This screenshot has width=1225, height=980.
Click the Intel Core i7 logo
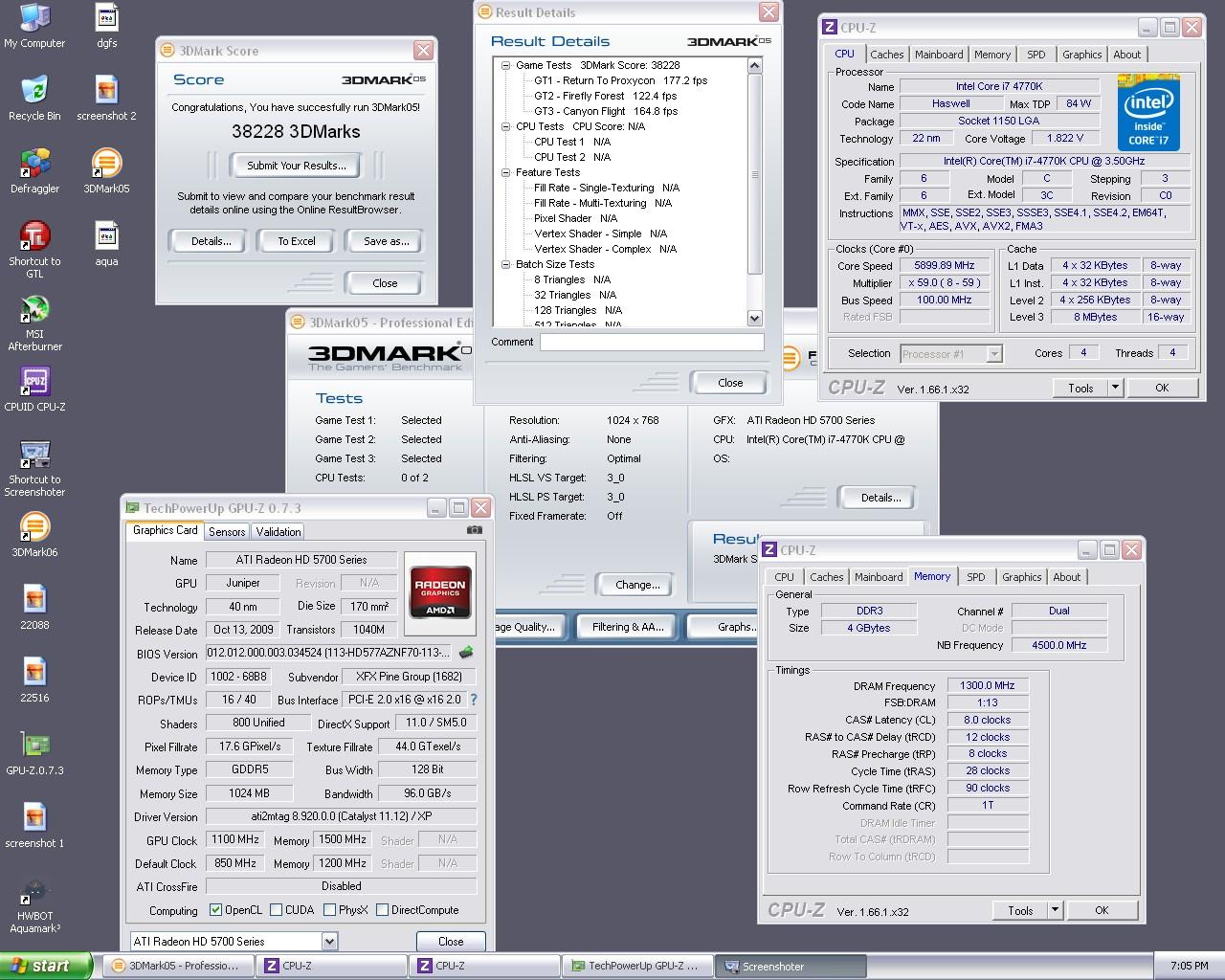click(x=1148, y=111)
